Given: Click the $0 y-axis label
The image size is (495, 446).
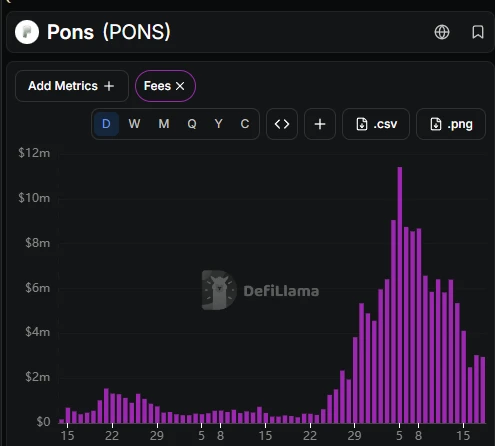Looking at the screenshot, I should 43,422.
